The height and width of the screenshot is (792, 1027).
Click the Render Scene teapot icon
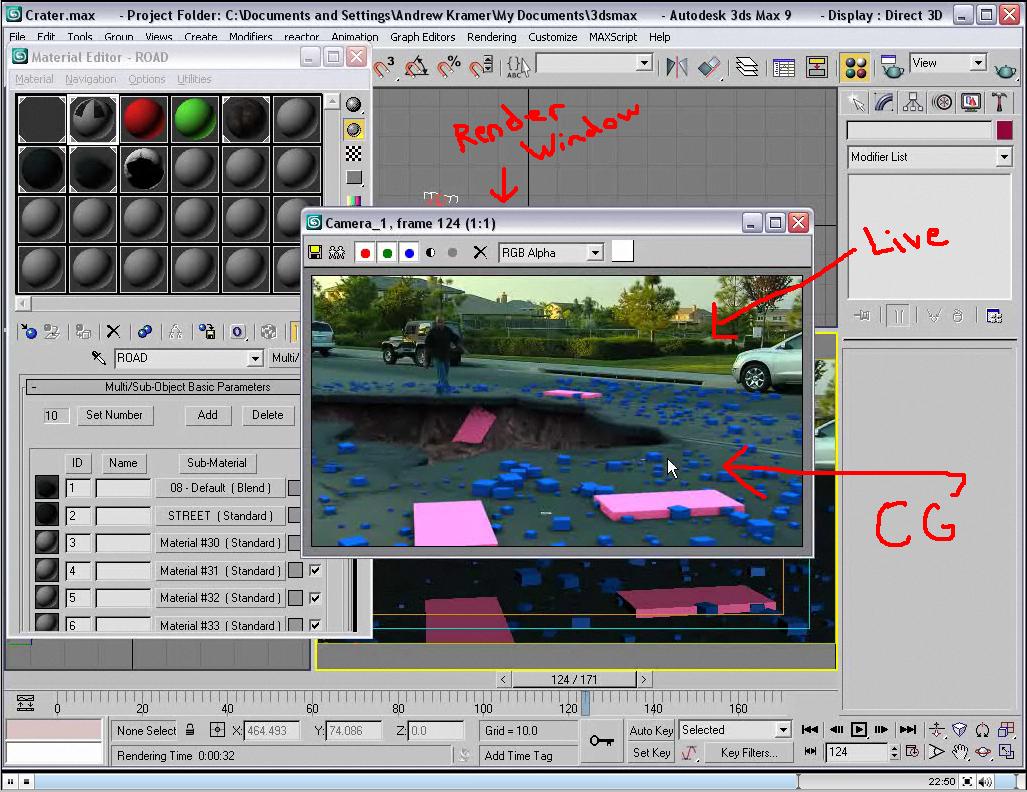[x=891, y=67]
